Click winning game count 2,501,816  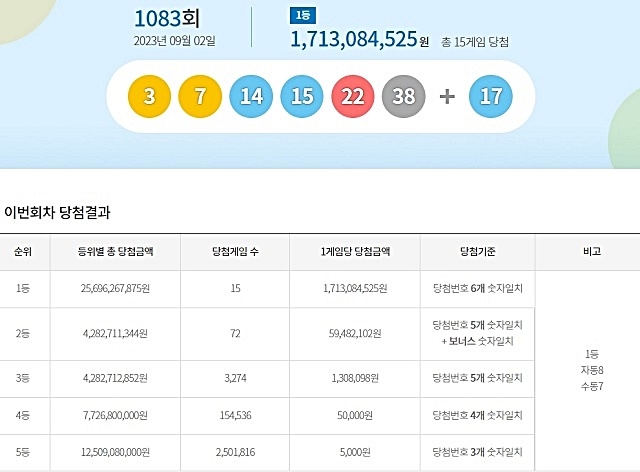(236, 452)
